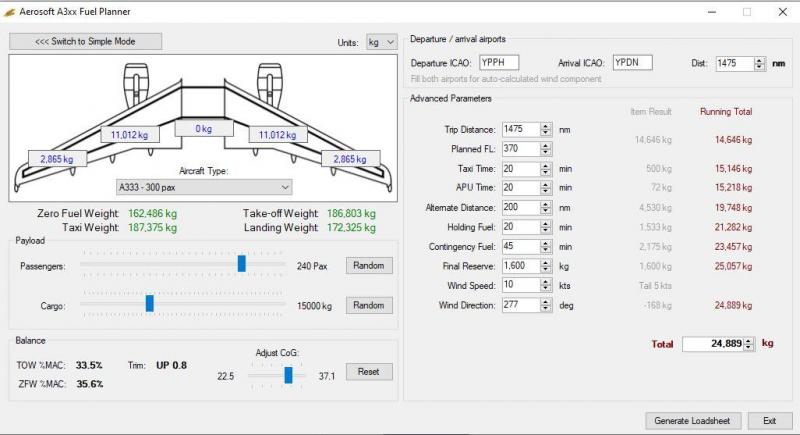Viewport: 800px width, 435px height.
Task: Adjust the Dist spinner arrows
Action: (760, 63)
